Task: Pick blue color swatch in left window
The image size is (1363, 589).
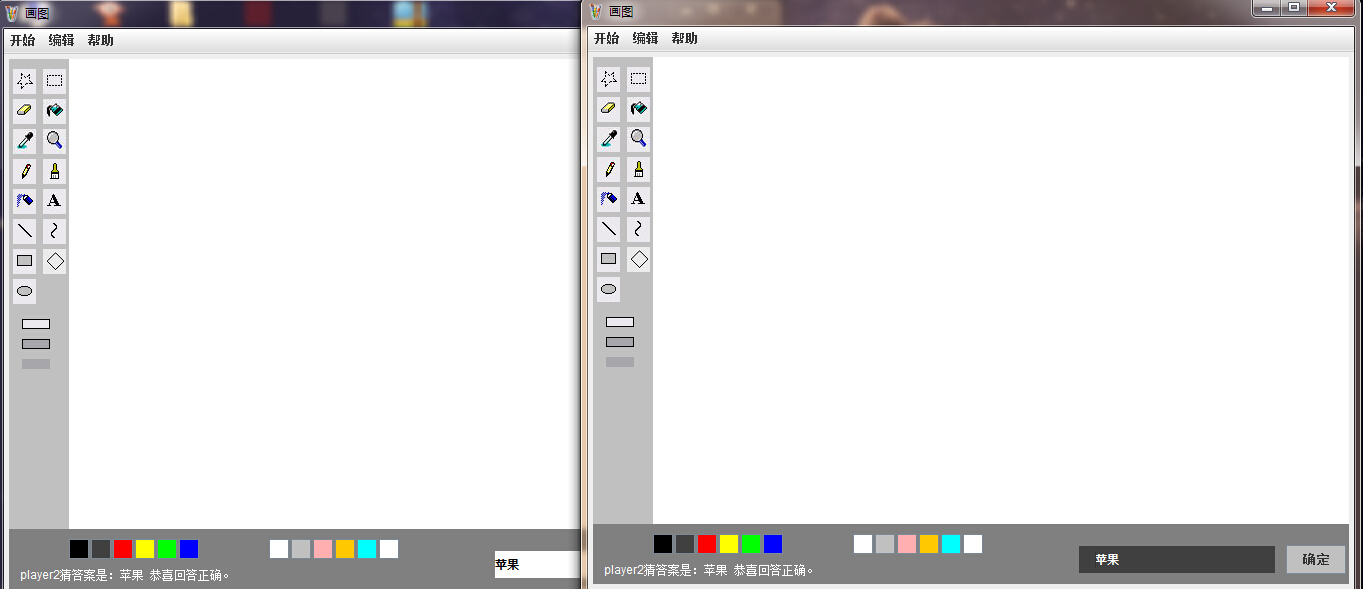Action: click(x=189, y=549)
